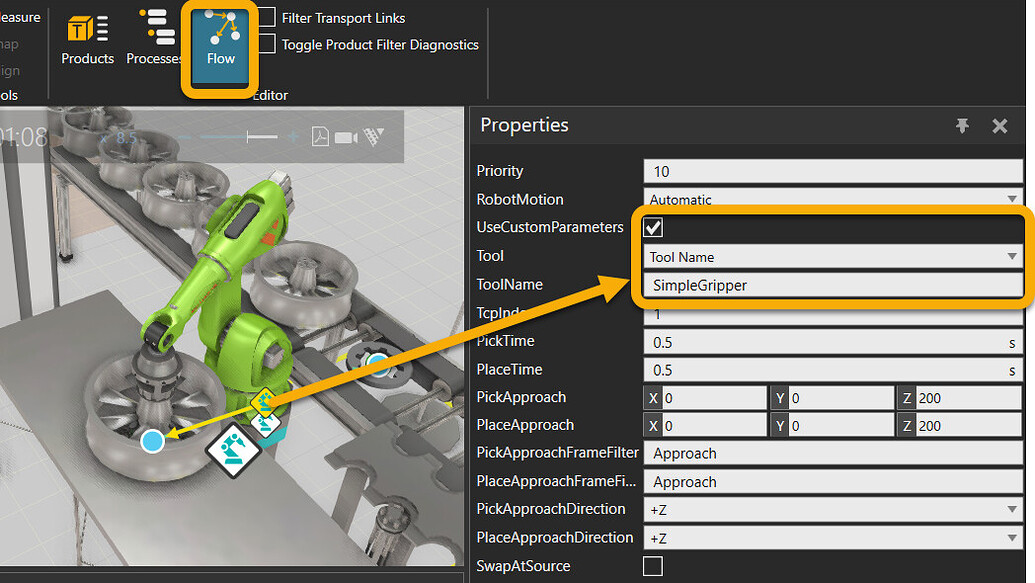Export the view as PDF
The image size is (1035, 583).
pyautogui.click(x=321, y=134)
